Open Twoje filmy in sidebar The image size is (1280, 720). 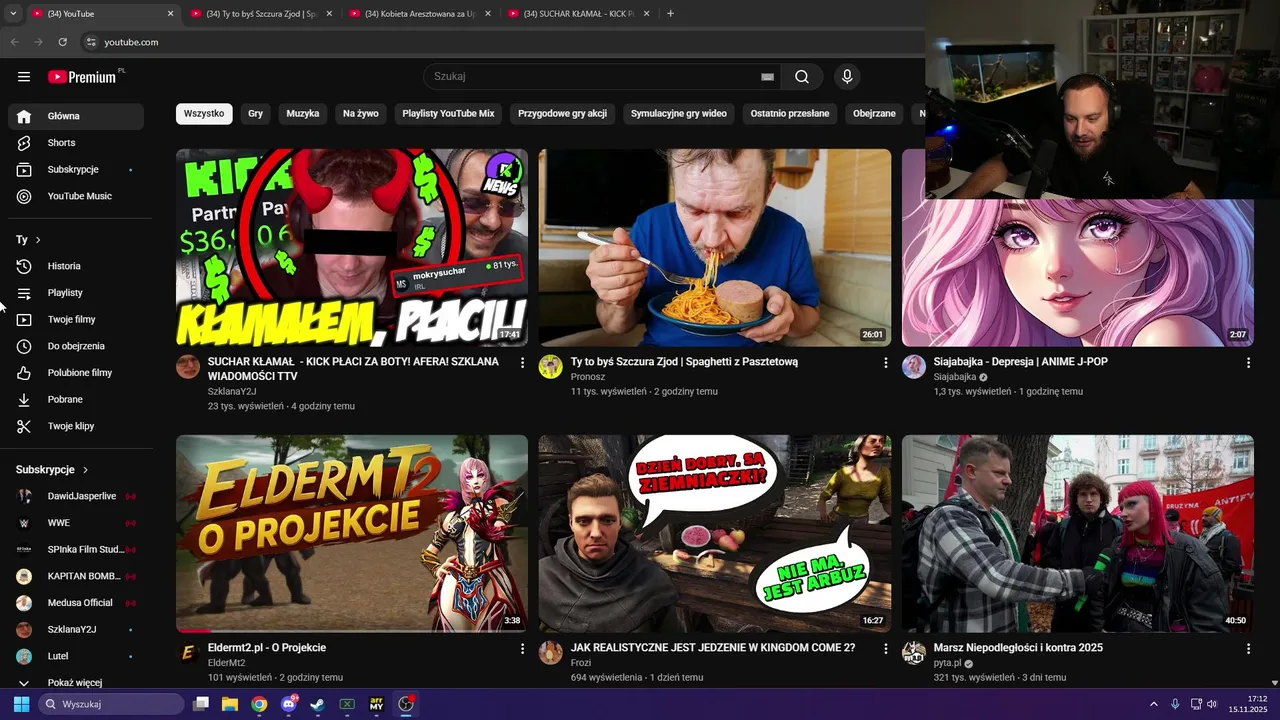[76, 319]
